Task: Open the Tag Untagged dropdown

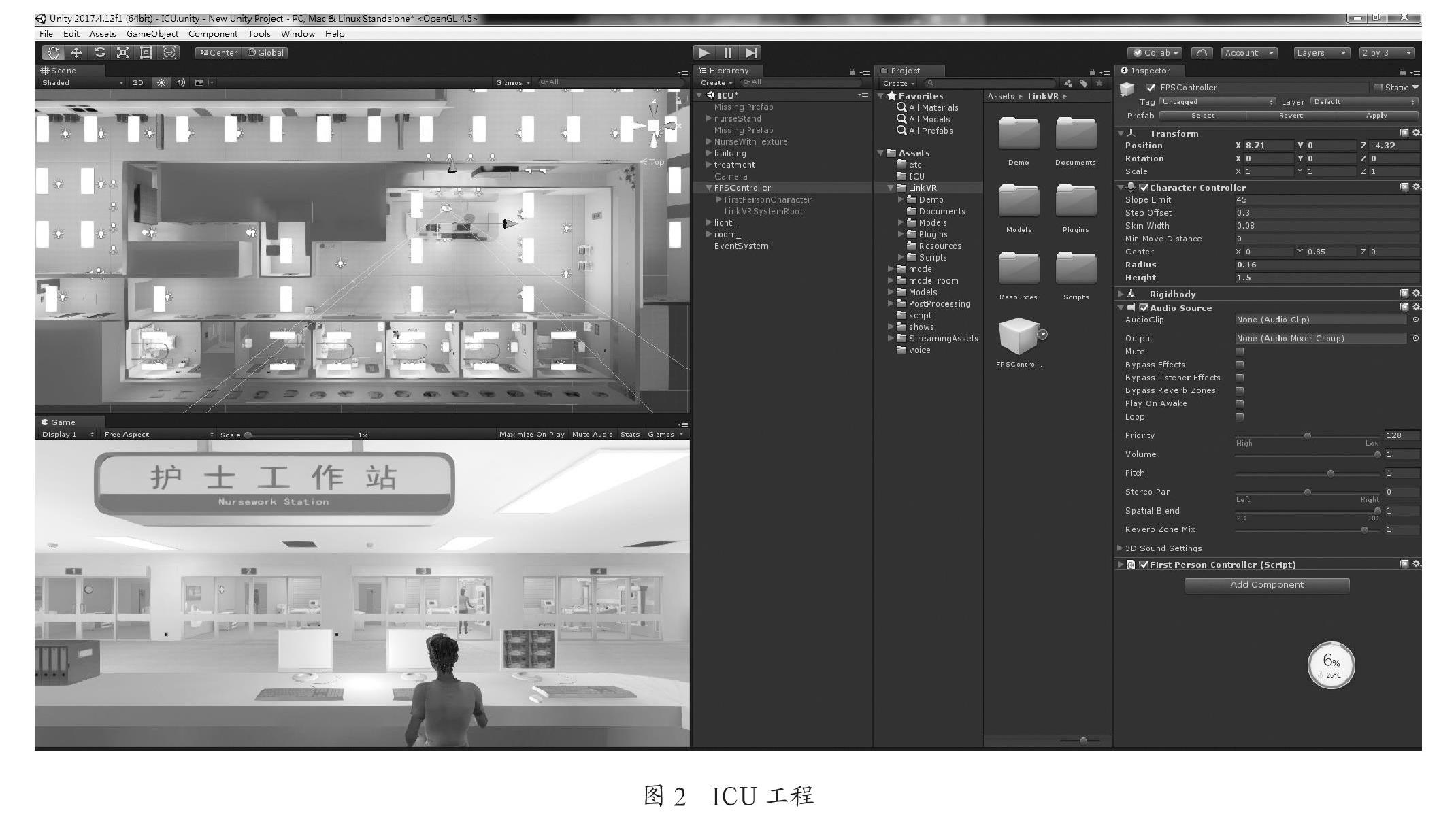Action: tap(1217, 102)
